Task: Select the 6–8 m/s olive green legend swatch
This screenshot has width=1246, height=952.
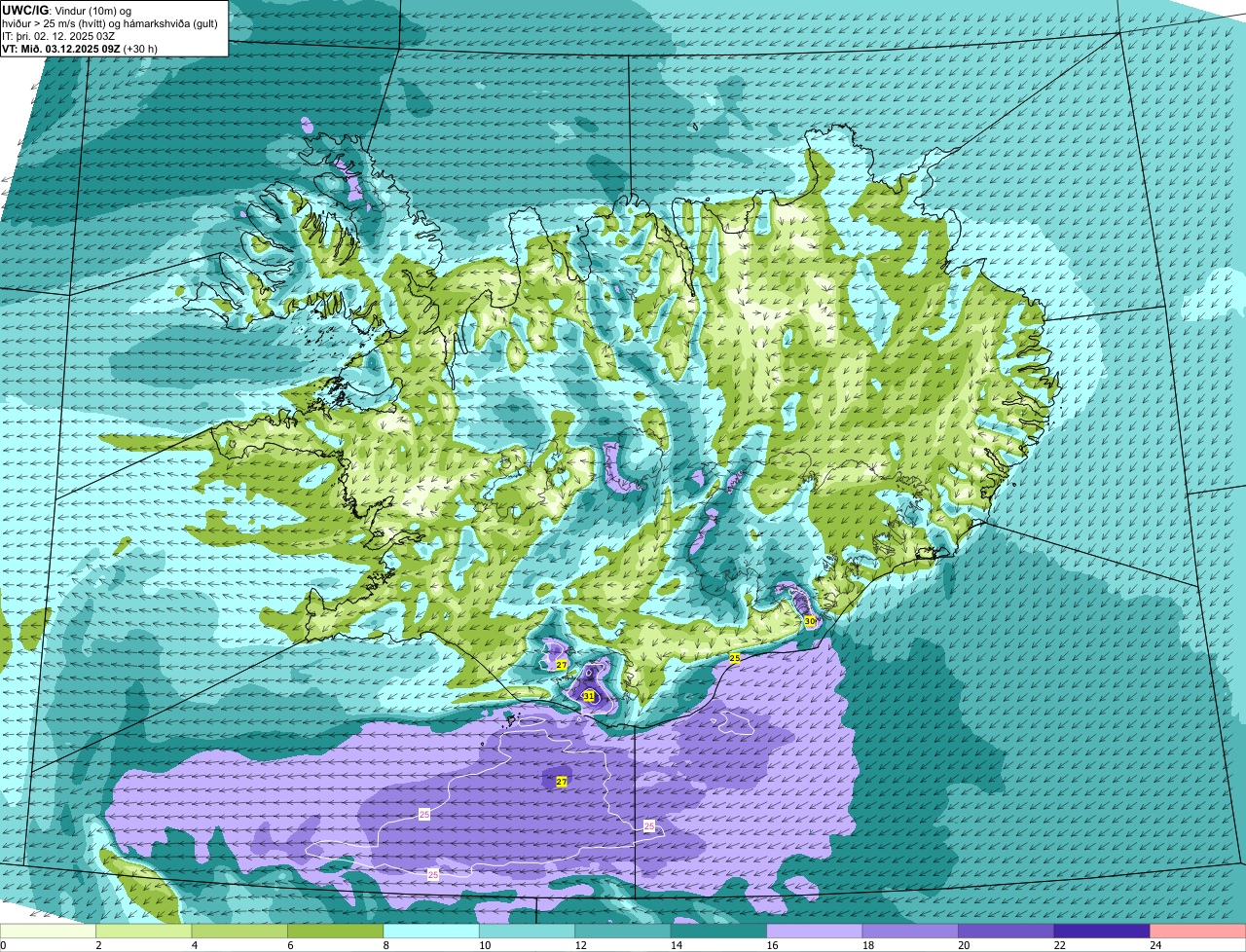Action: pos(337,931)
